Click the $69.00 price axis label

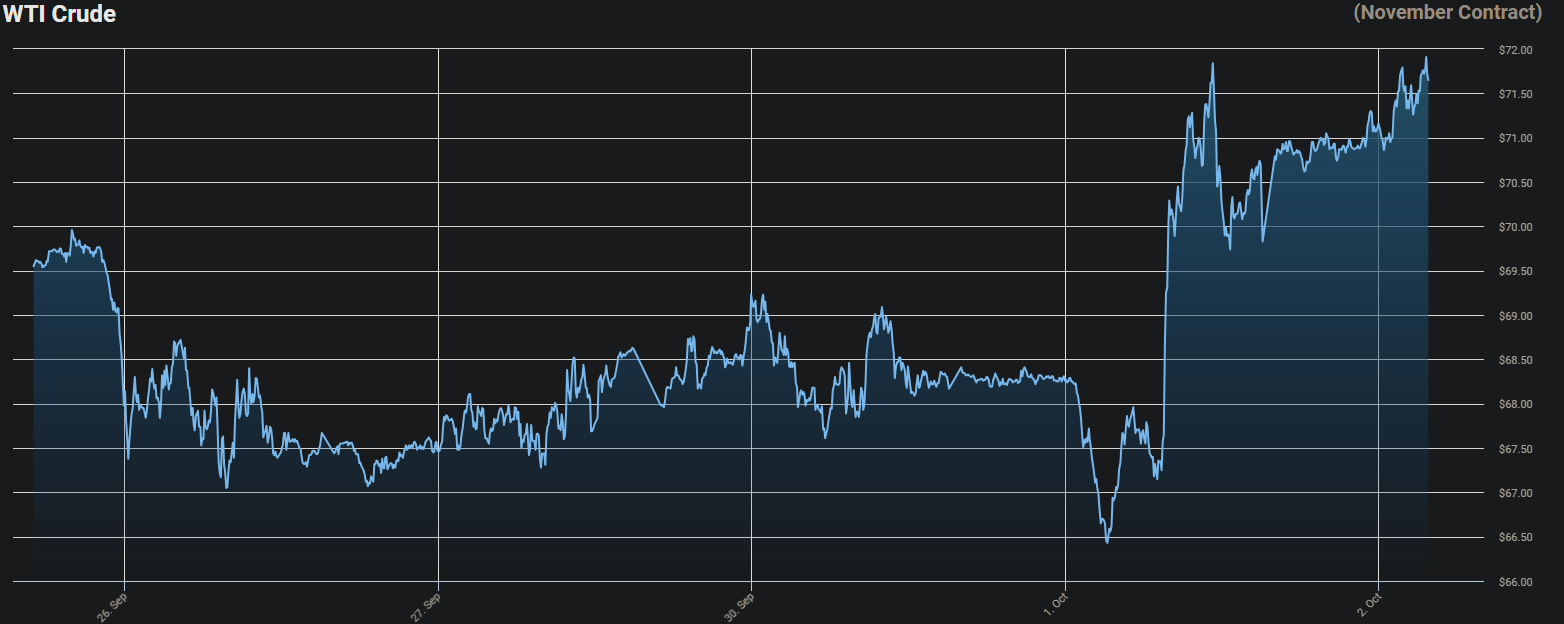pos(1516,316)
